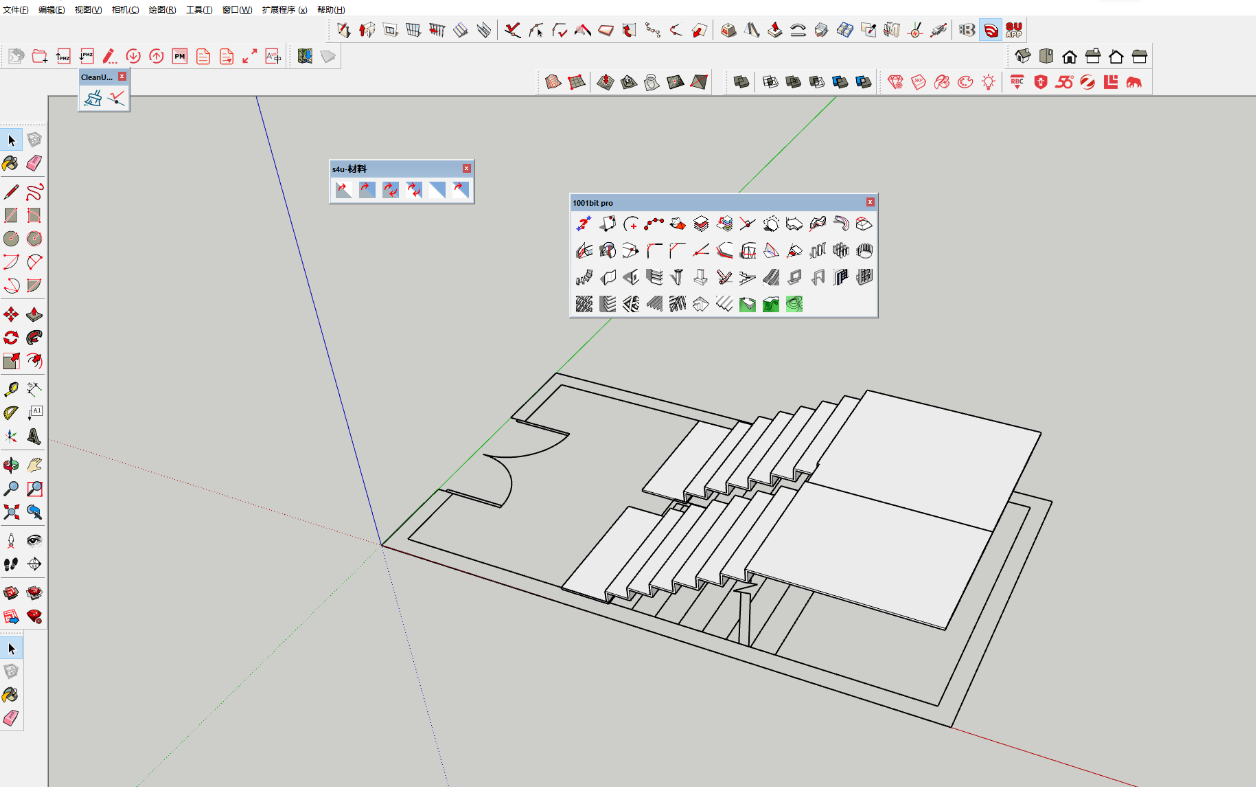Image resolution: width=1256 pixels, height=787 pixels.
Task: Click the red SketchUp logo toolbar icon
Action: pos(990,30)
